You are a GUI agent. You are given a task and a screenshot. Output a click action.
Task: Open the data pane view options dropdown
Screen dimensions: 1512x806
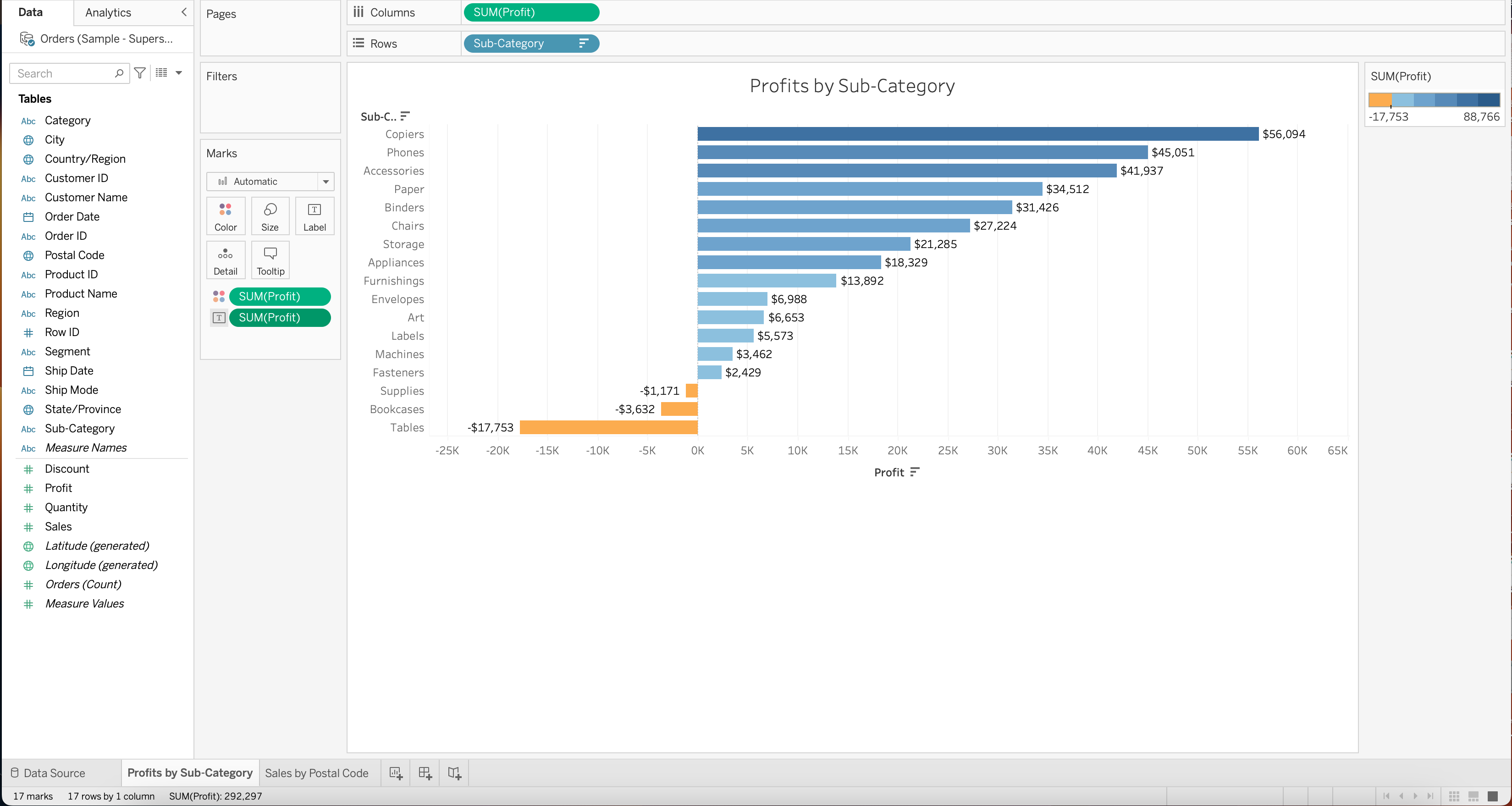179,73
